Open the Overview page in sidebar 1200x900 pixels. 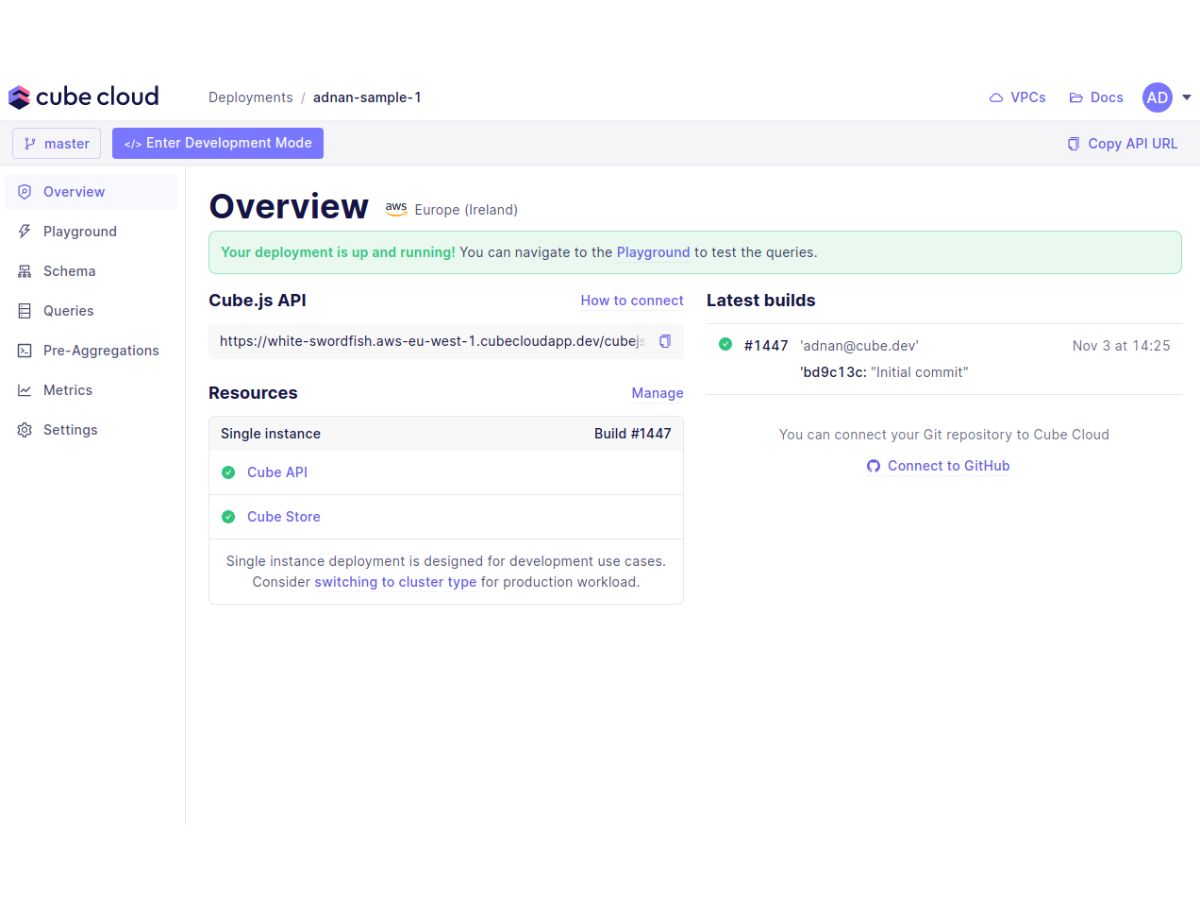91,192
